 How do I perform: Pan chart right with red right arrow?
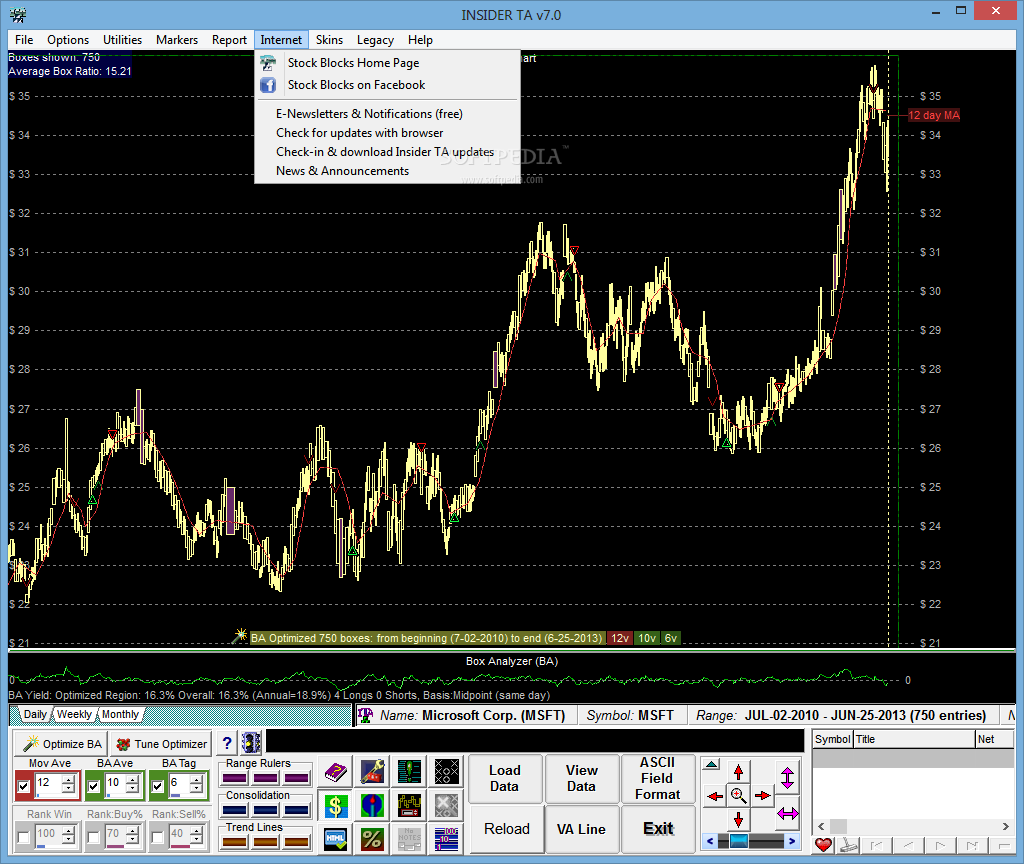[763, 796]
